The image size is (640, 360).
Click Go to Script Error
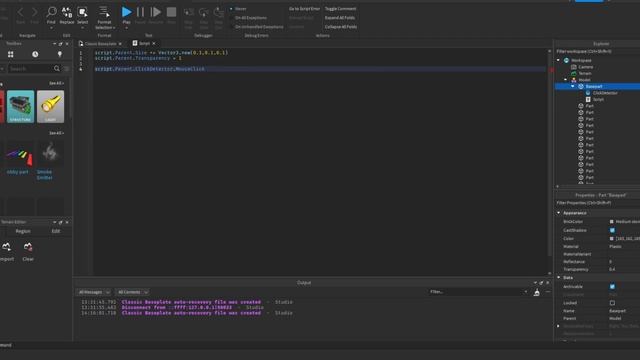304,9
